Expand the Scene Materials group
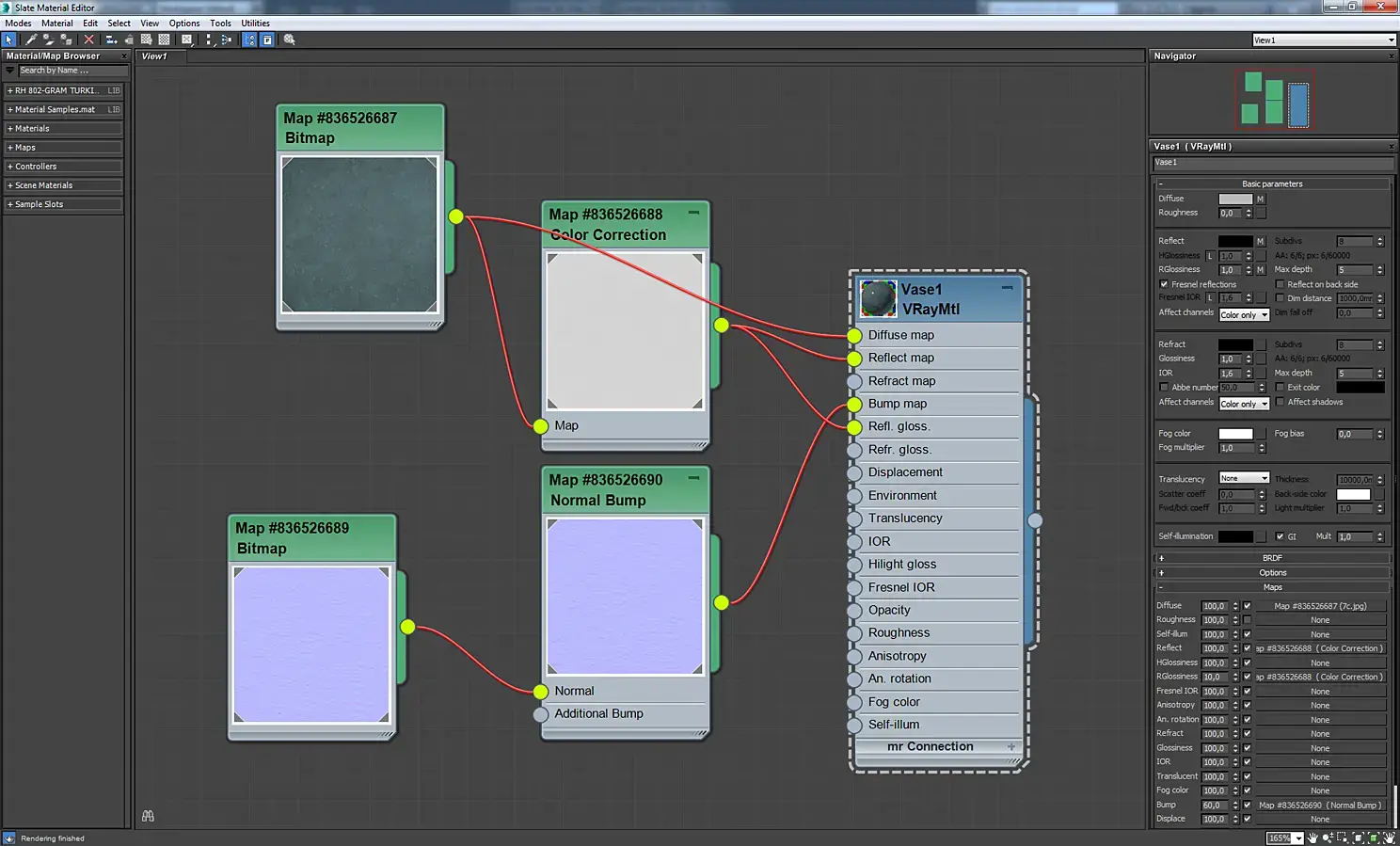Image resolution: width=1400 pixels, height=846 pixels. click(43, 185)
